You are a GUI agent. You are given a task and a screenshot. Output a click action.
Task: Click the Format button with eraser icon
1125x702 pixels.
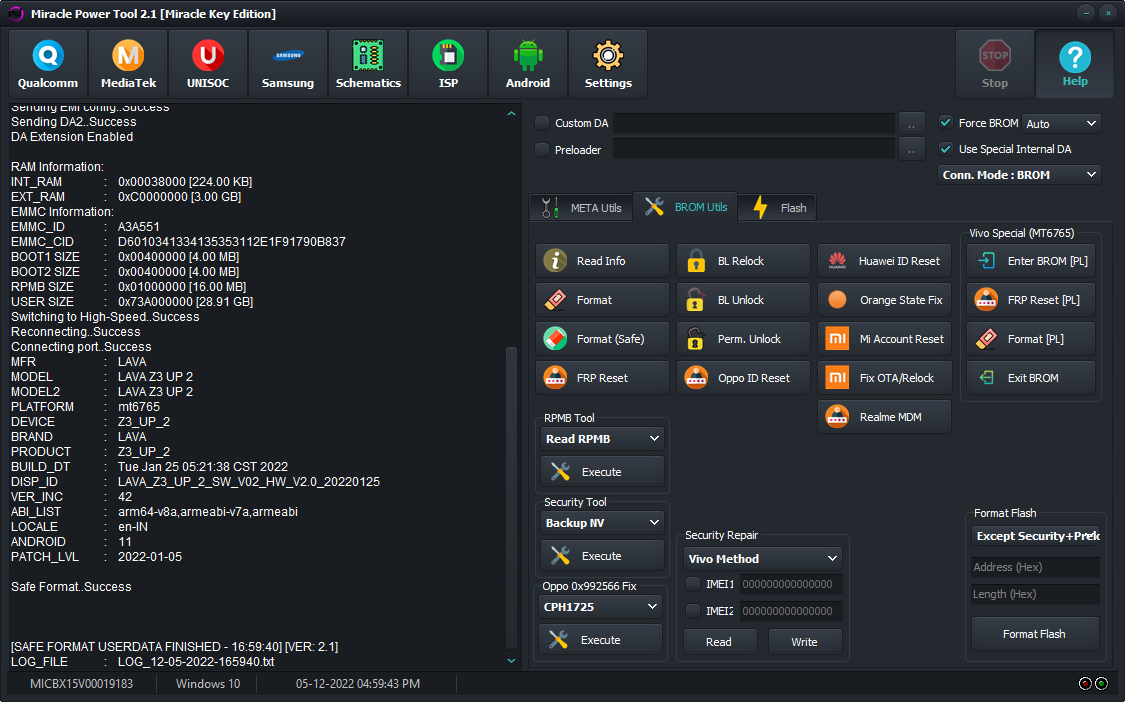[x=602, y=300]
